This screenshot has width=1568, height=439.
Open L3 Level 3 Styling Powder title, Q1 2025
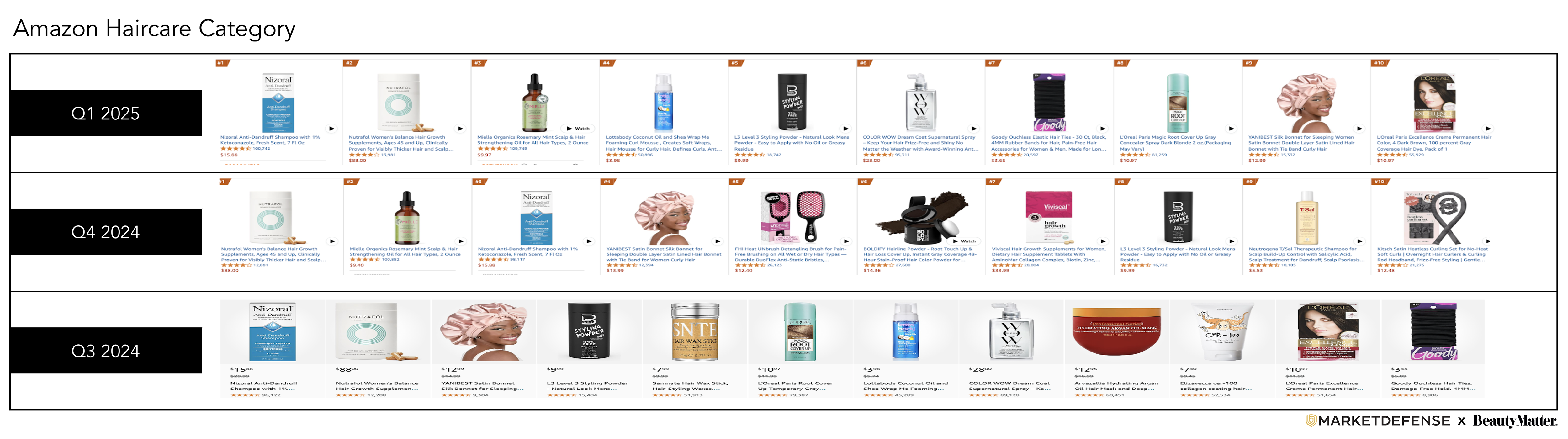point(791,143)
